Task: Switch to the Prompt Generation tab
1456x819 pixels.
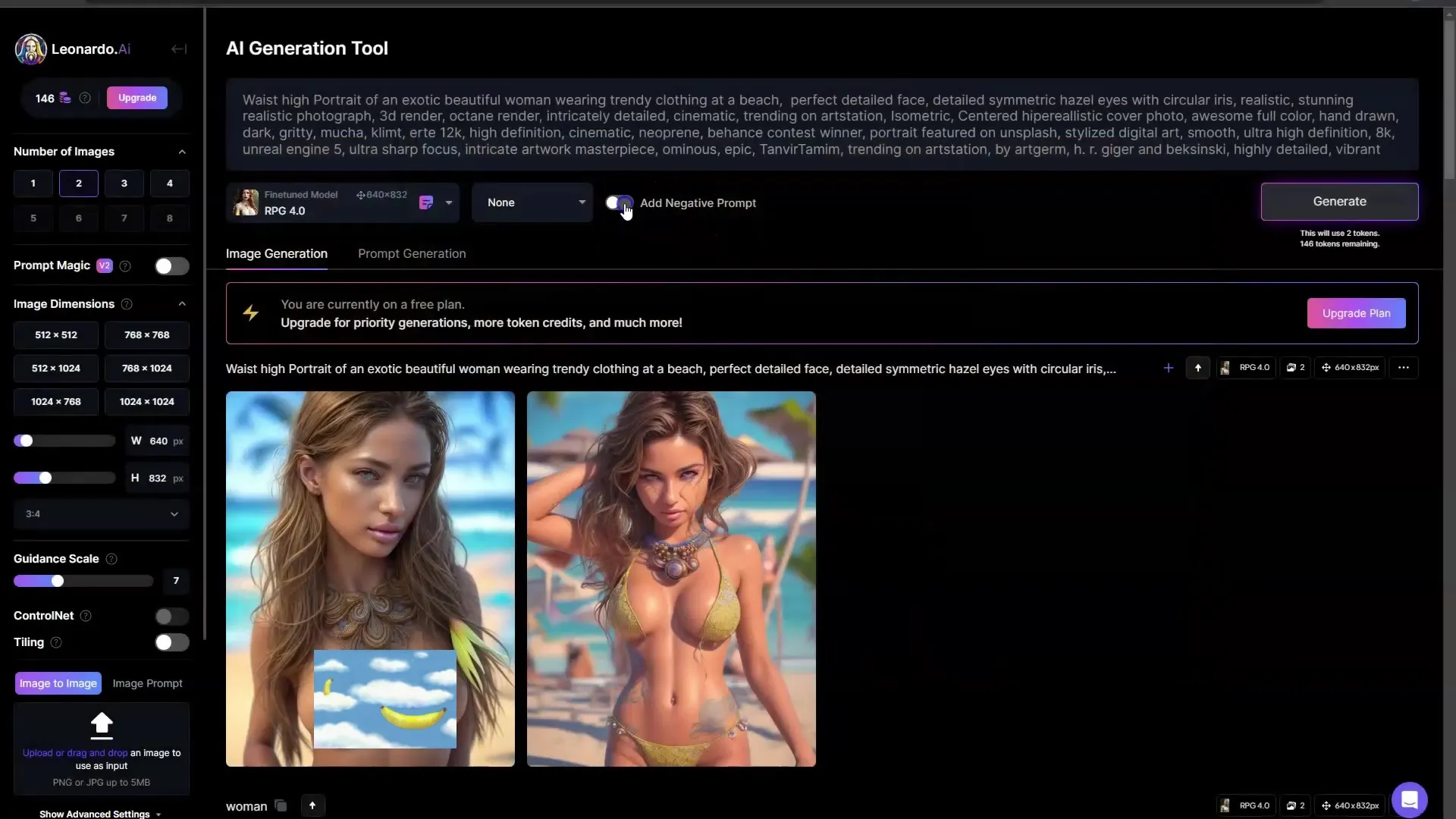Action: pos(412,253)
